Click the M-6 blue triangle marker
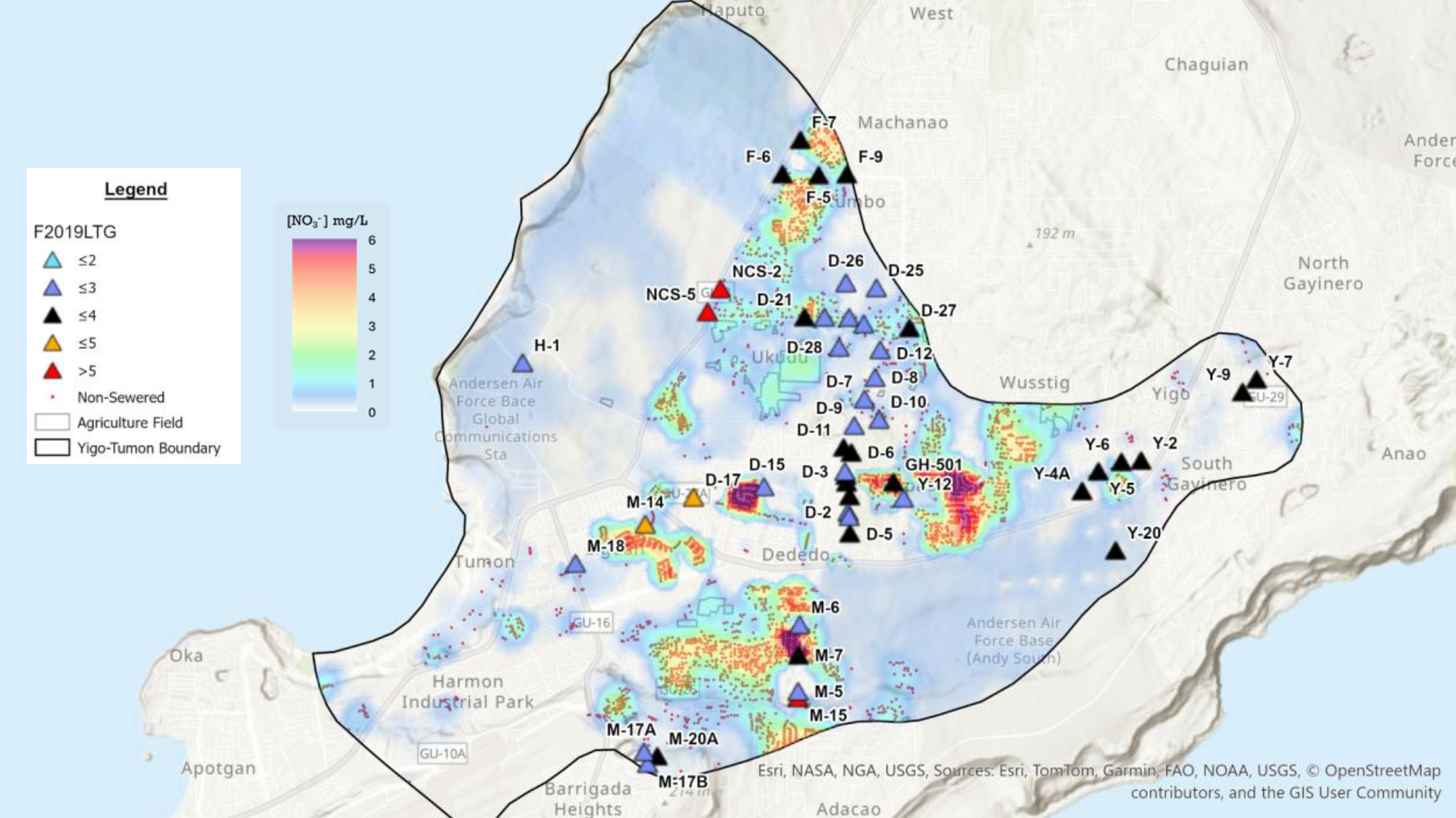The height and width of the screenshot is (818, 1456). point(799,626)
